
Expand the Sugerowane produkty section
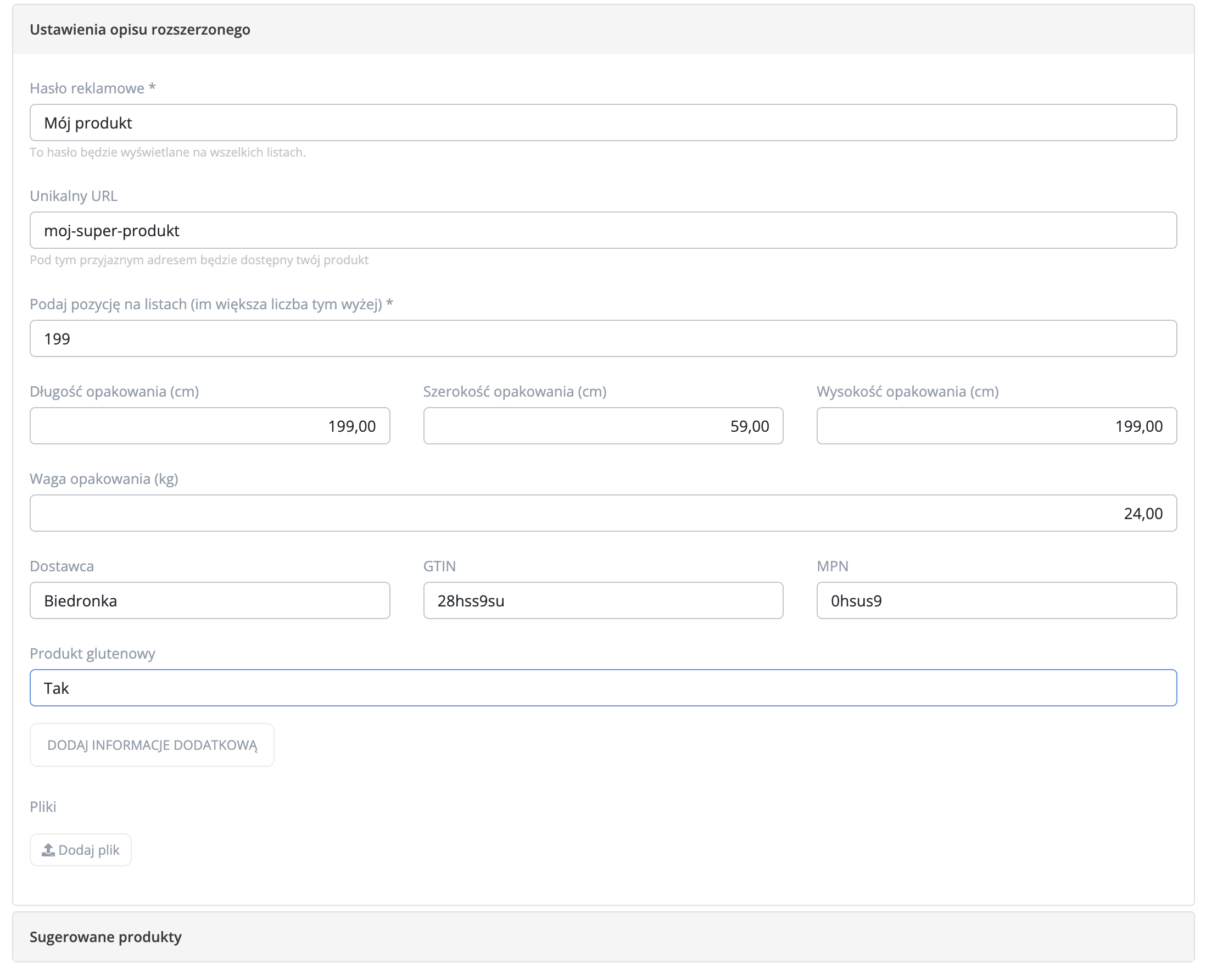point(105,937)
